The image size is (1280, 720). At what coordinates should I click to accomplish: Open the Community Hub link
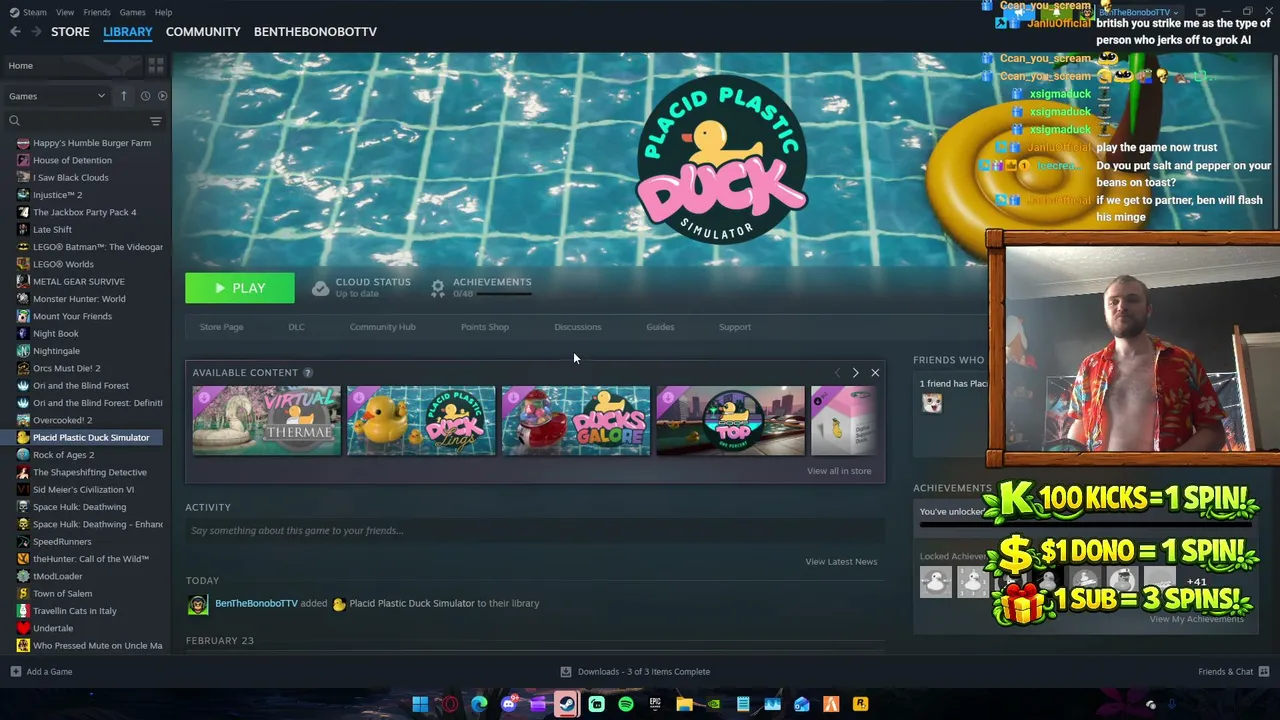click(x=382, y=327)
